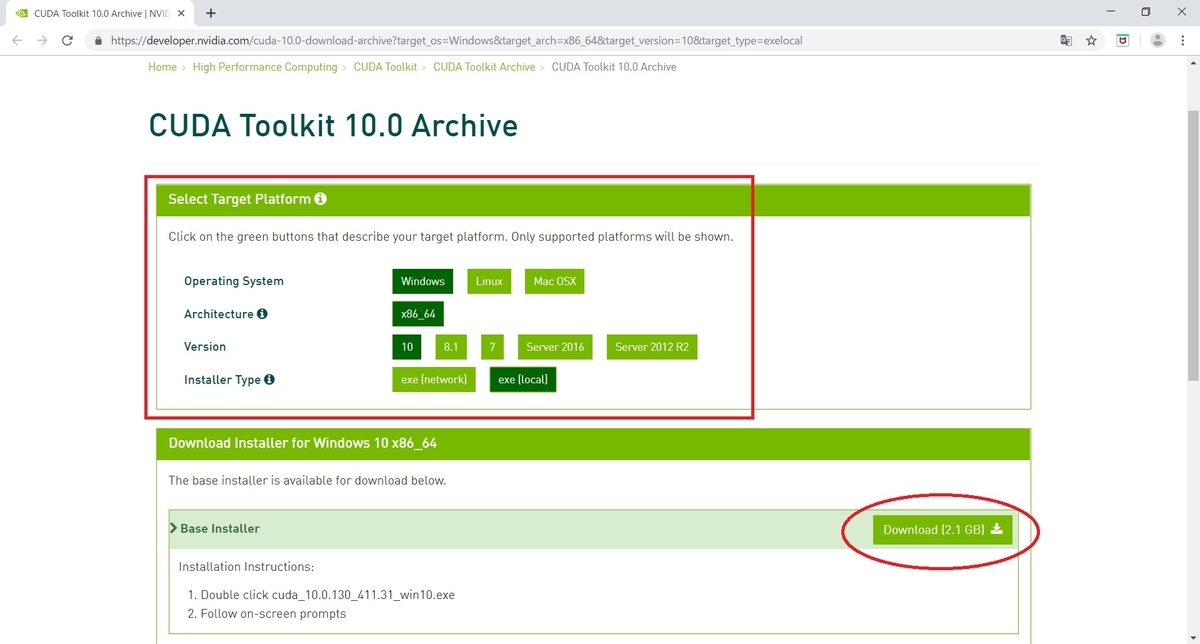Viewport: 1200px width, 644px height.
Task: Open the CUDA Toolkit Archive breadcrumb
Action: pyautogui.click(x=484, y=67)
